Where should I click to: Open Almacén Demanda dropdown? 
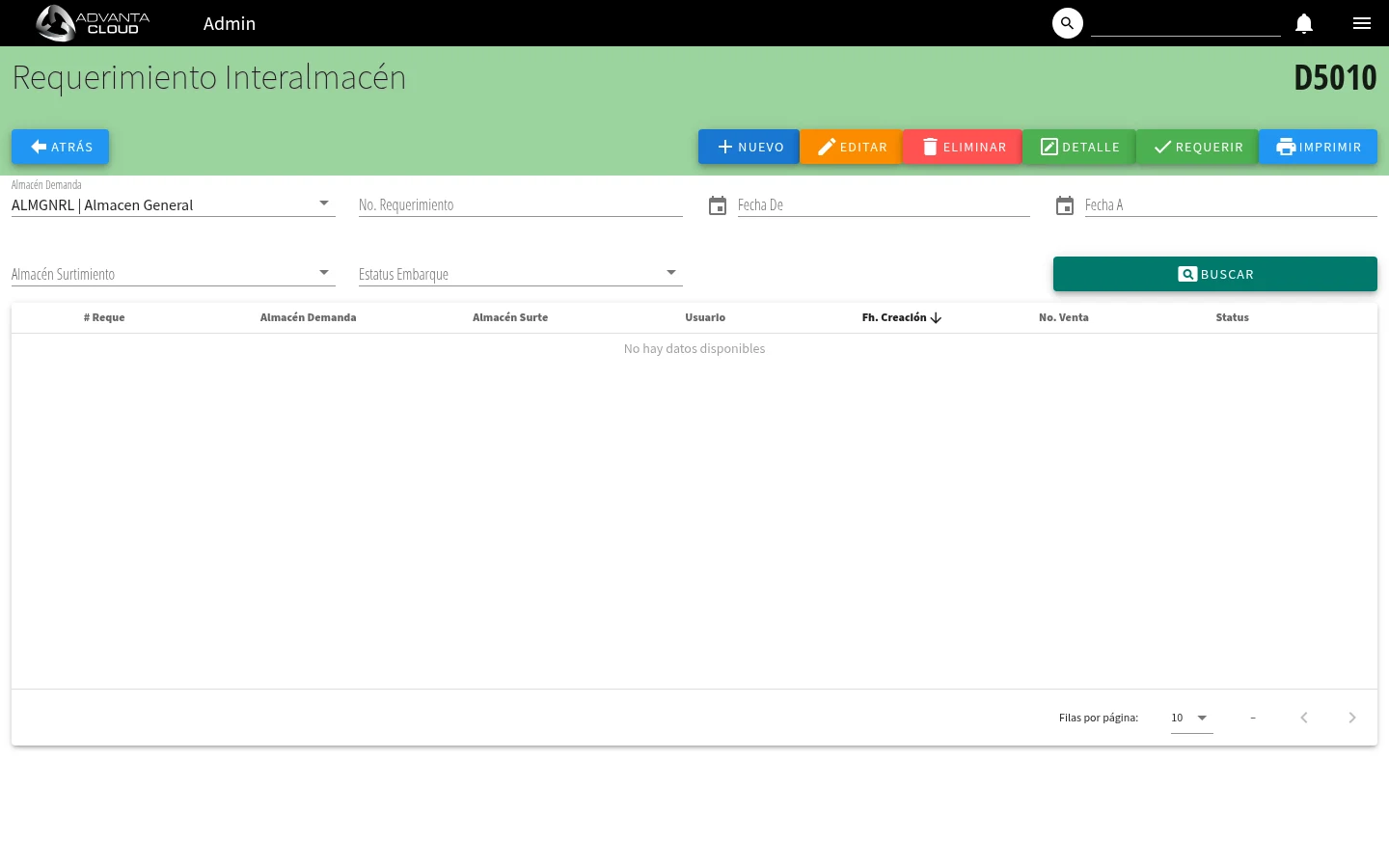point(174,204)
